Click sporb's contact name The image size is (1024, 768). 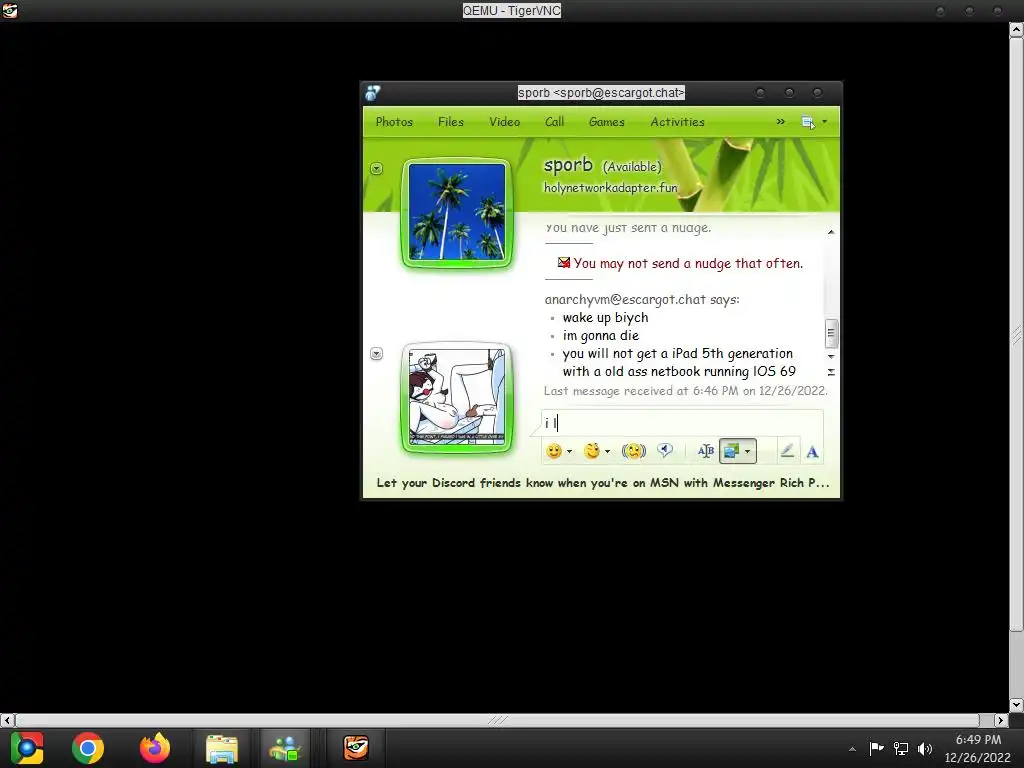[x=568, y=165]
